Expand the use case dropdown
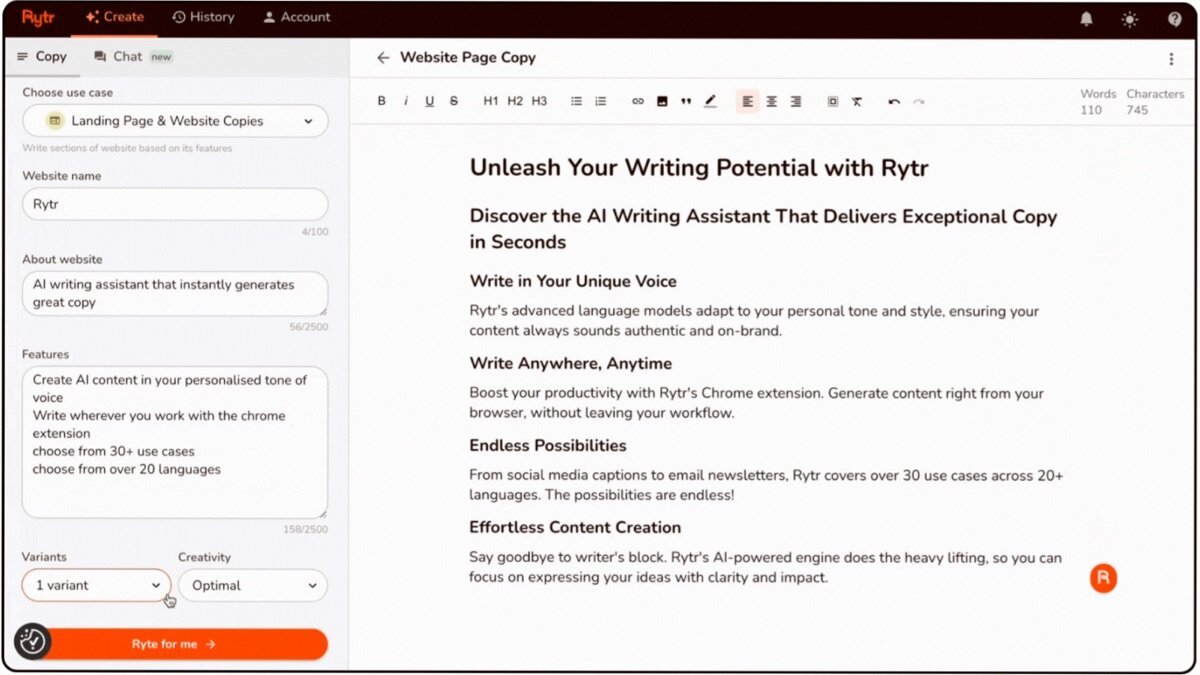Viewport: 1200px width, 675px height. (175, 121)
